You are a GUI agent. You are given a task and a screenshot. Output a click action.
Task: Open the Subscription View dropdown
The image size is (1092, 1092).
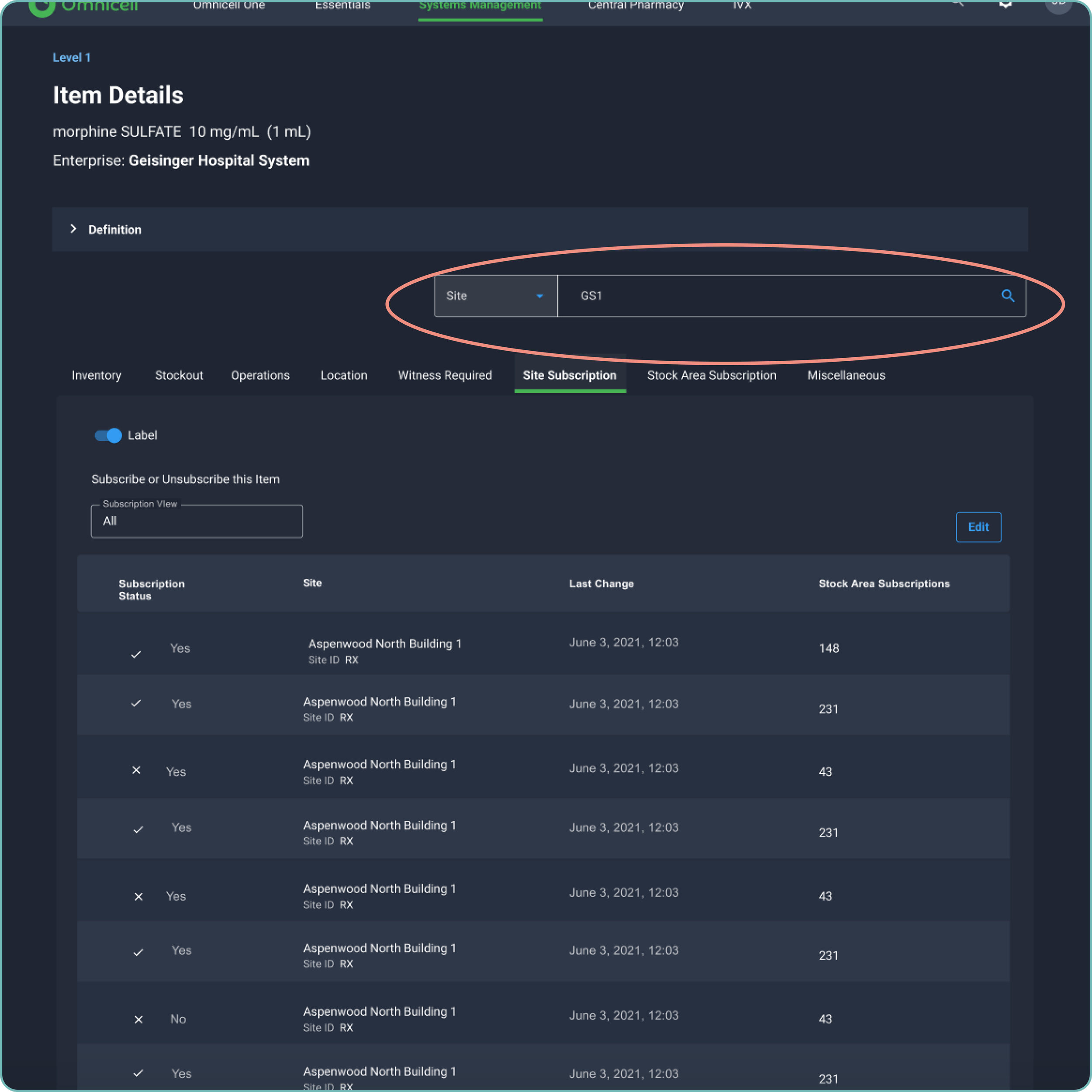[196, 521]
